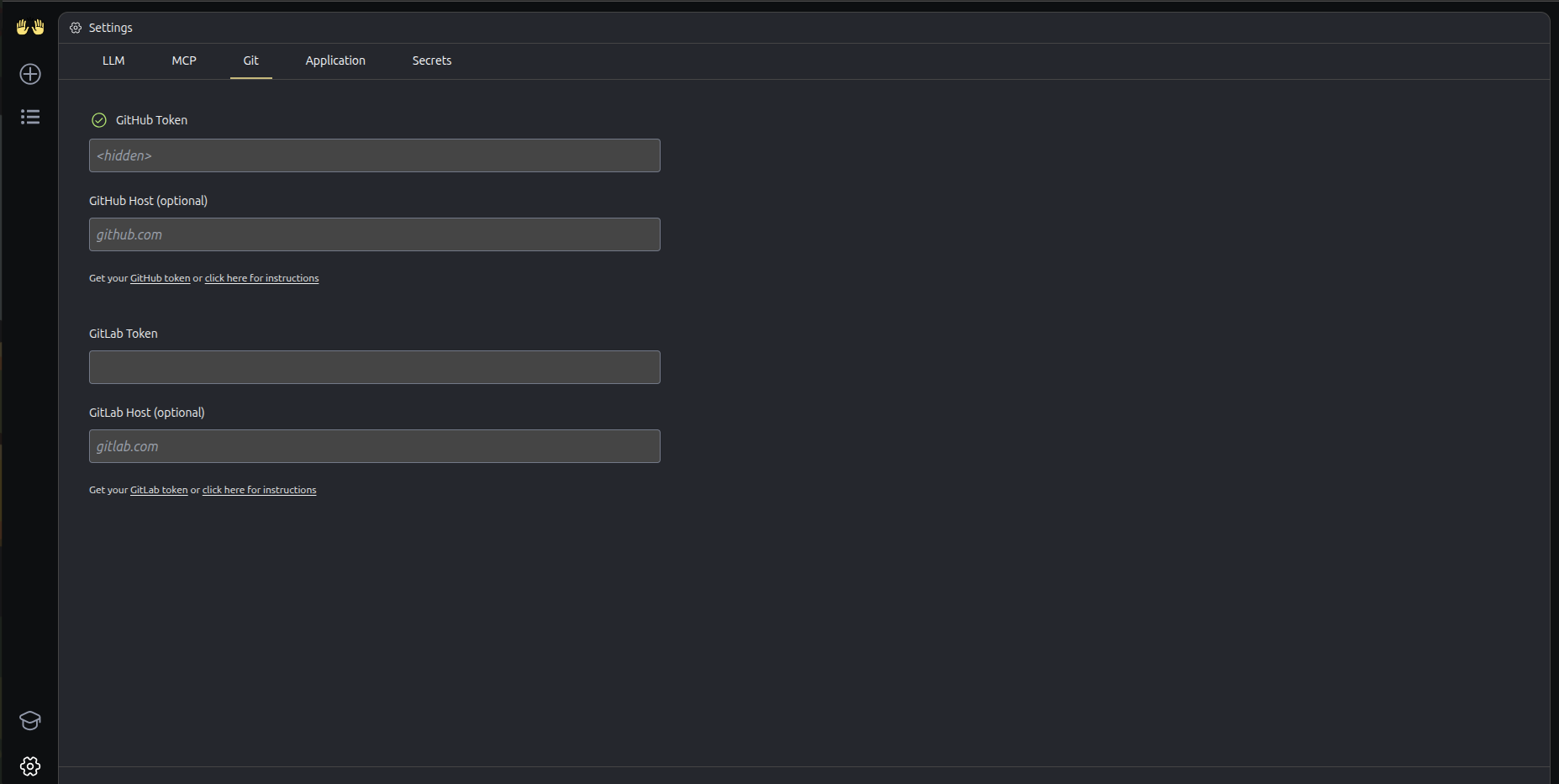This screenshot has height=784, width=1559.
Task: Follow the GitHub instructions link
Action: coord(261,277)
